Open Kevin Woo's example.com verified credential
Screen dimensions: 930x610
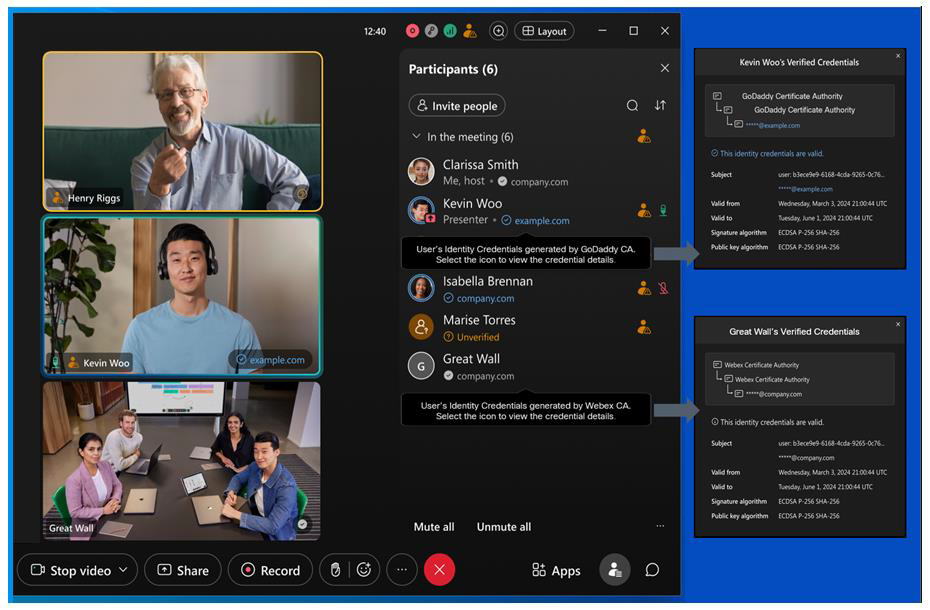(x=535, y=221)
